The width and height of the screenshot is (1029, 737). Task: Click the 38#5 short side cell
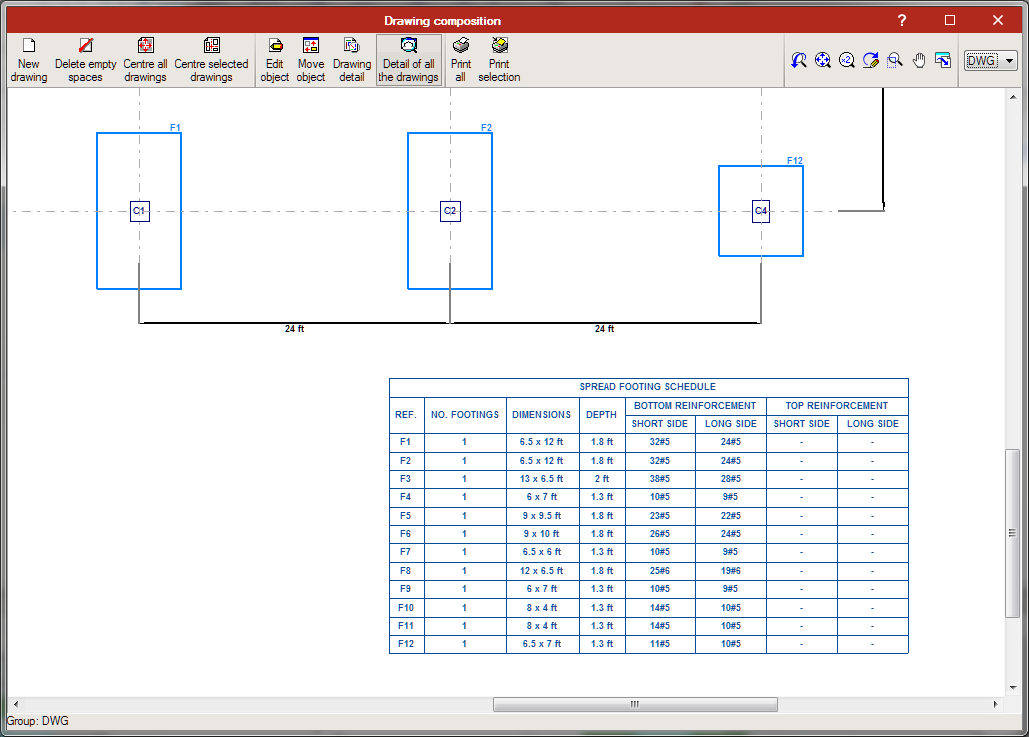[x=660, y=479]
